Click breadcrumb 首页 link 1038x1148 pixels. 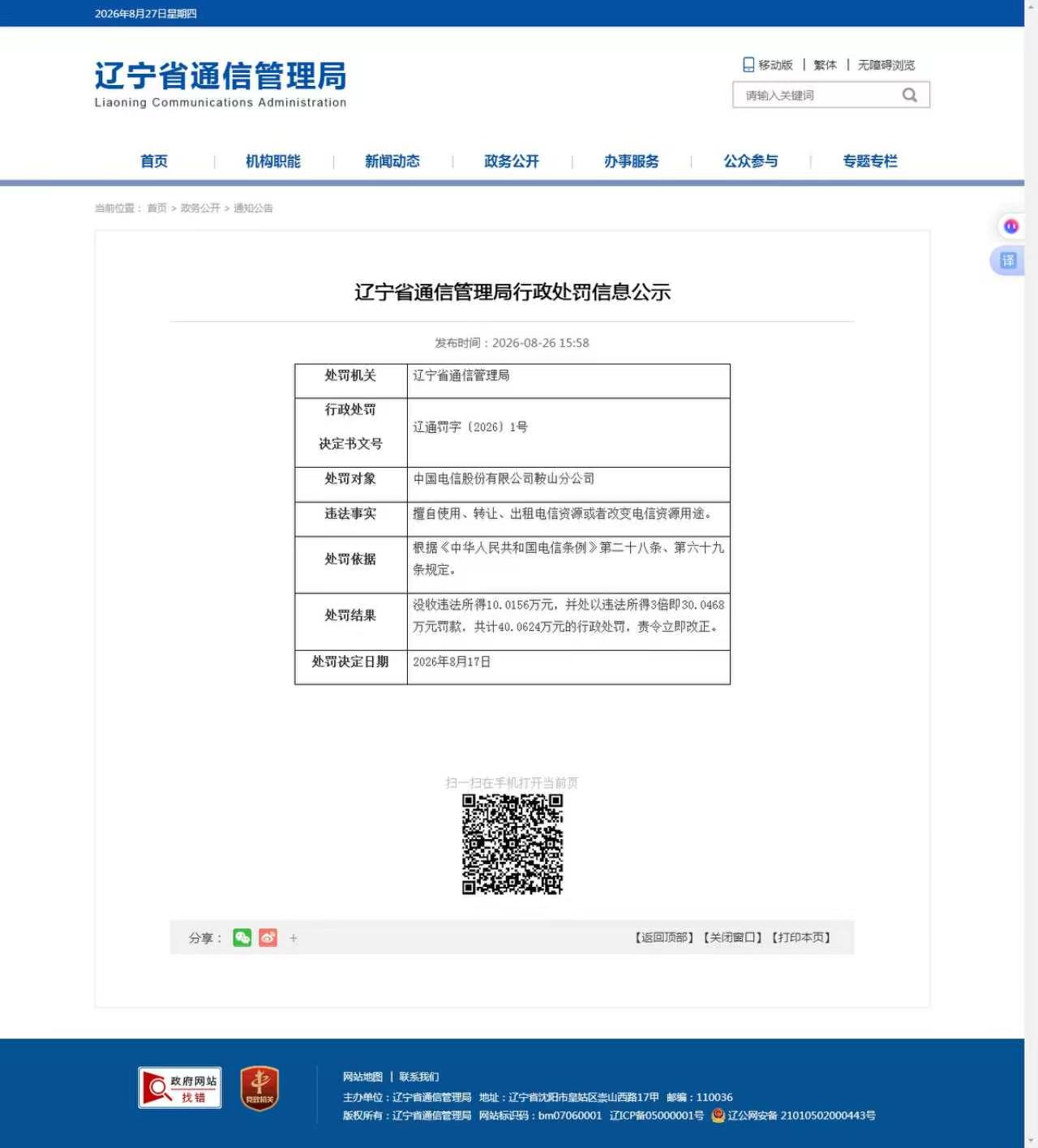(157, 208)
